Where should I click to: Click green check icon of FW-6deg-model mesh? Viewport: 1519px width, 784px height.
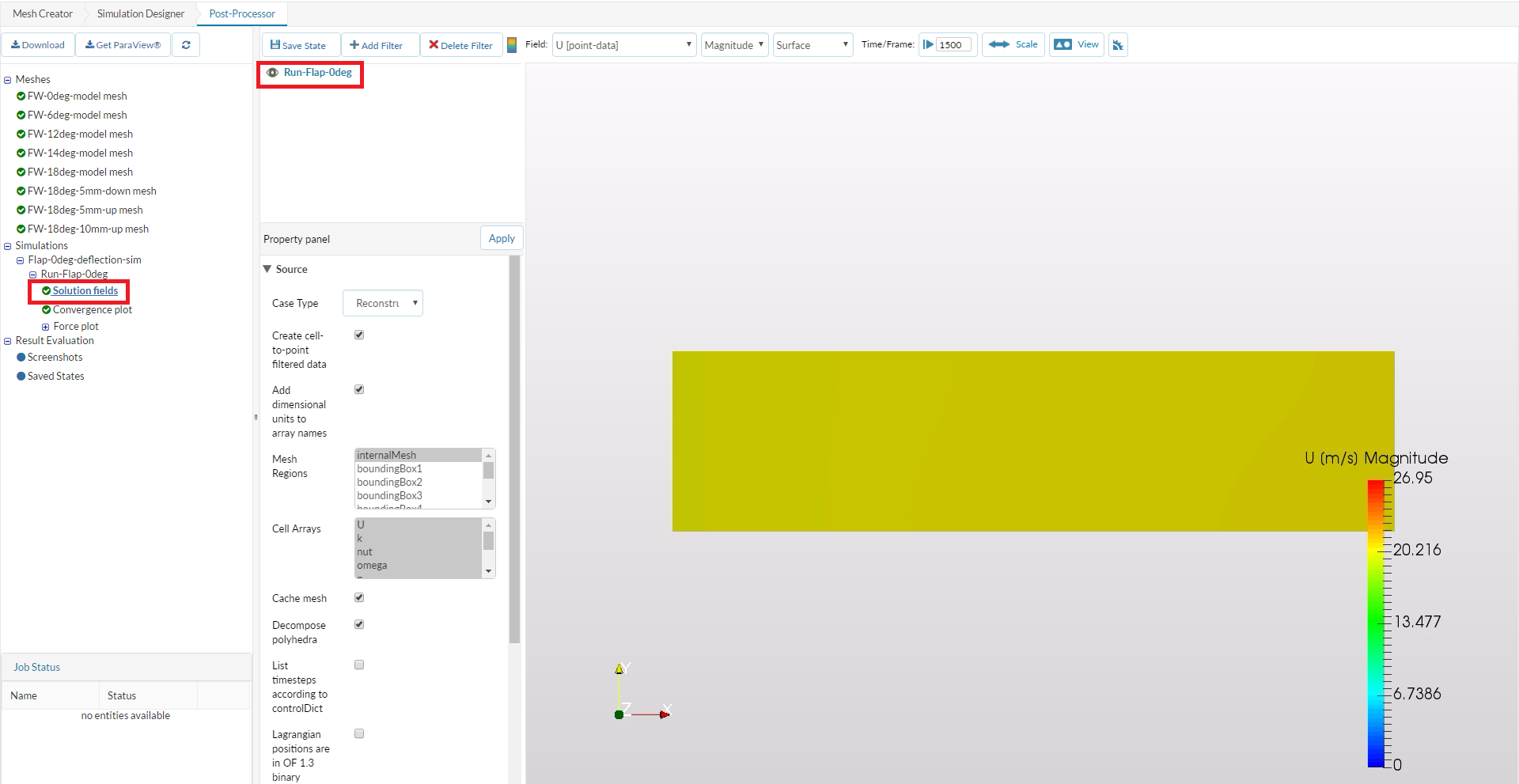coord(21,115)
